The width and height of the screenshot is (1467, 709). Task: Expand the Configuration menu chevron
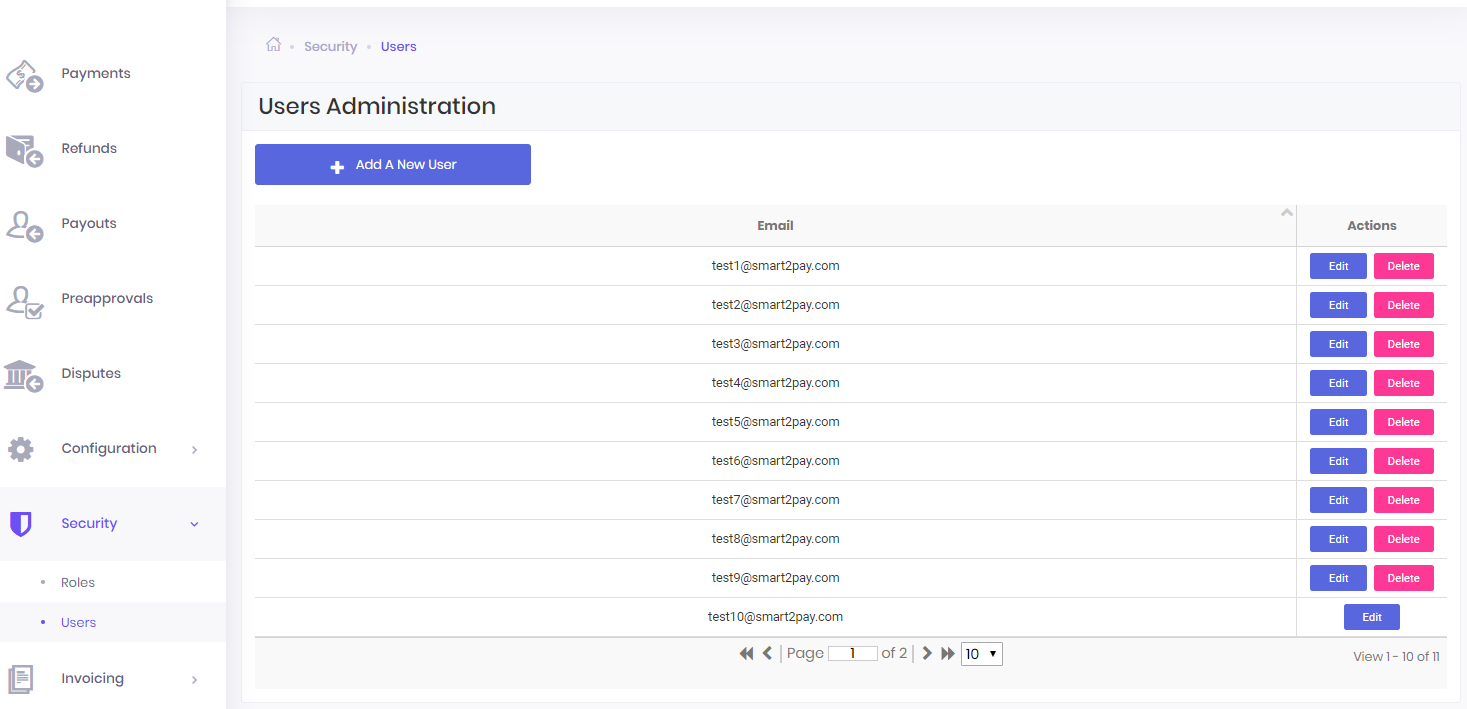point(195,450)
